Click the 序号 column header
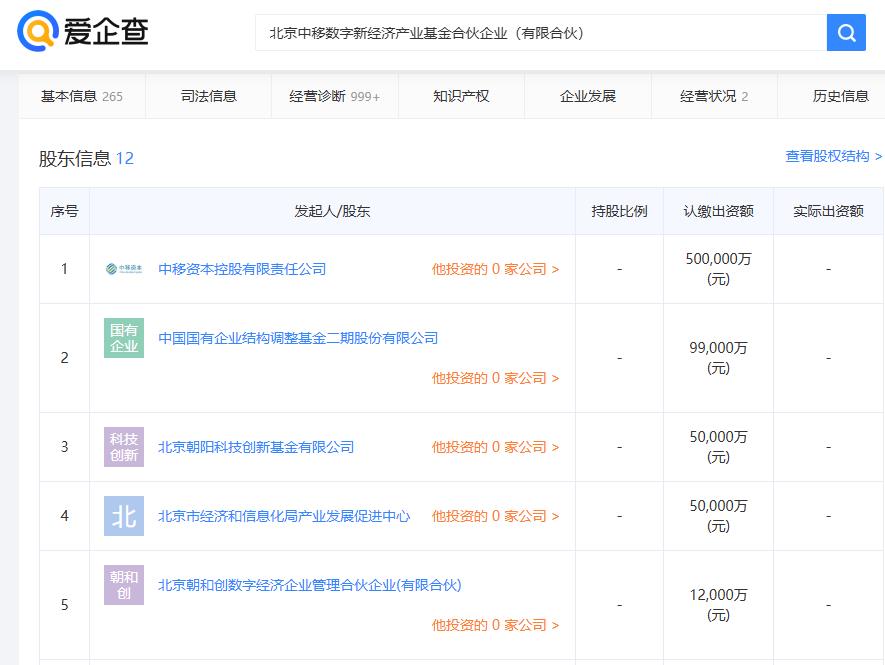The width and height of the screenshot is (885, 665). tap(64, 211)
